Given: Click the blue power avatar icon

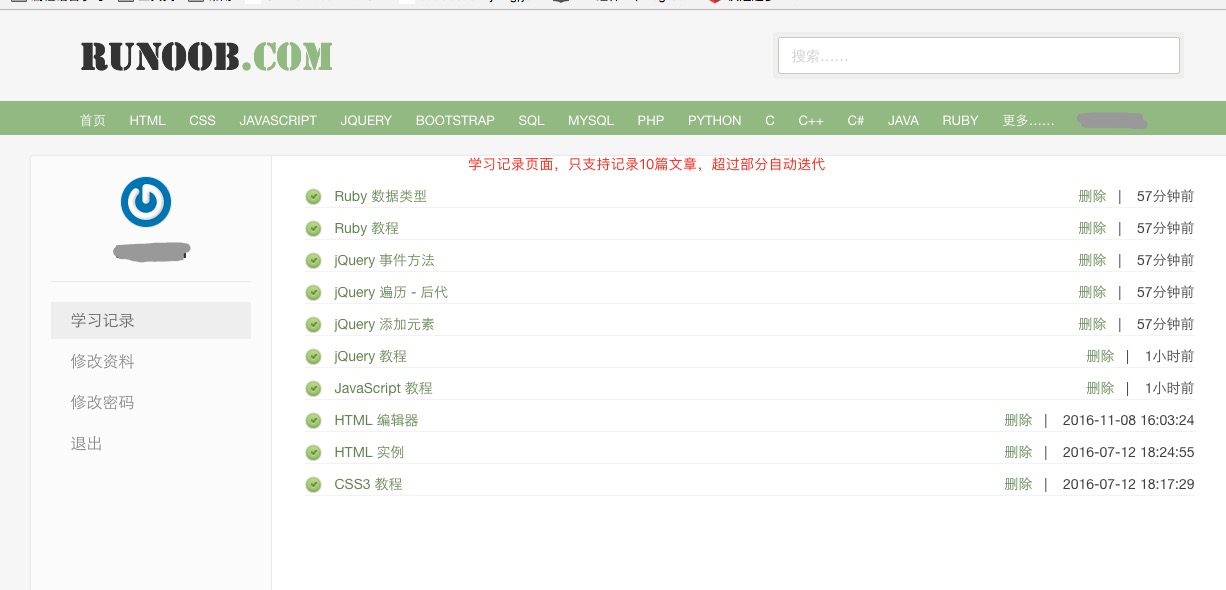Looking at the screenshot, I should click(x=146, y=202).
